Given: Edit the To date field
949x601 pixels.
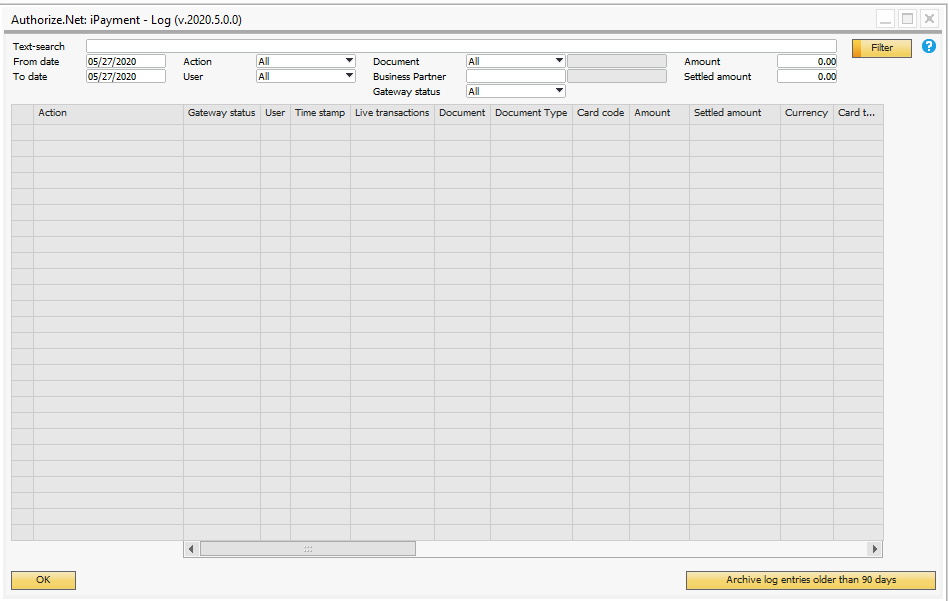Looking at the screenshot, I should [126, 76].
